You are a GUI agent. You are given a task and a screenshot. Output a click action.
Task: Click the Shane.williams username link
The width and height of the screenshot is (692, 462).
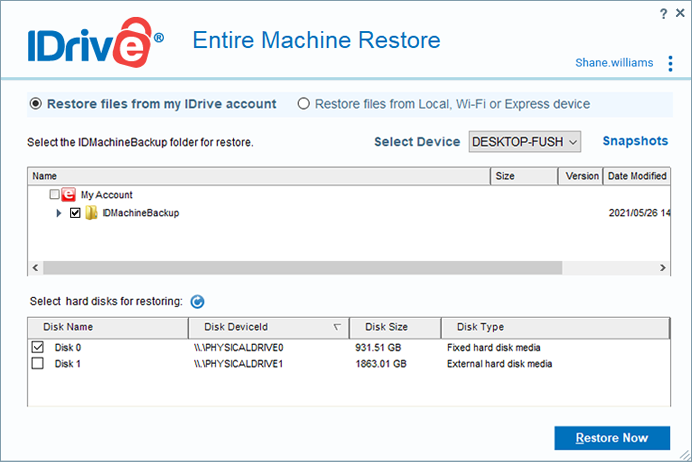[x=614, y=63]
